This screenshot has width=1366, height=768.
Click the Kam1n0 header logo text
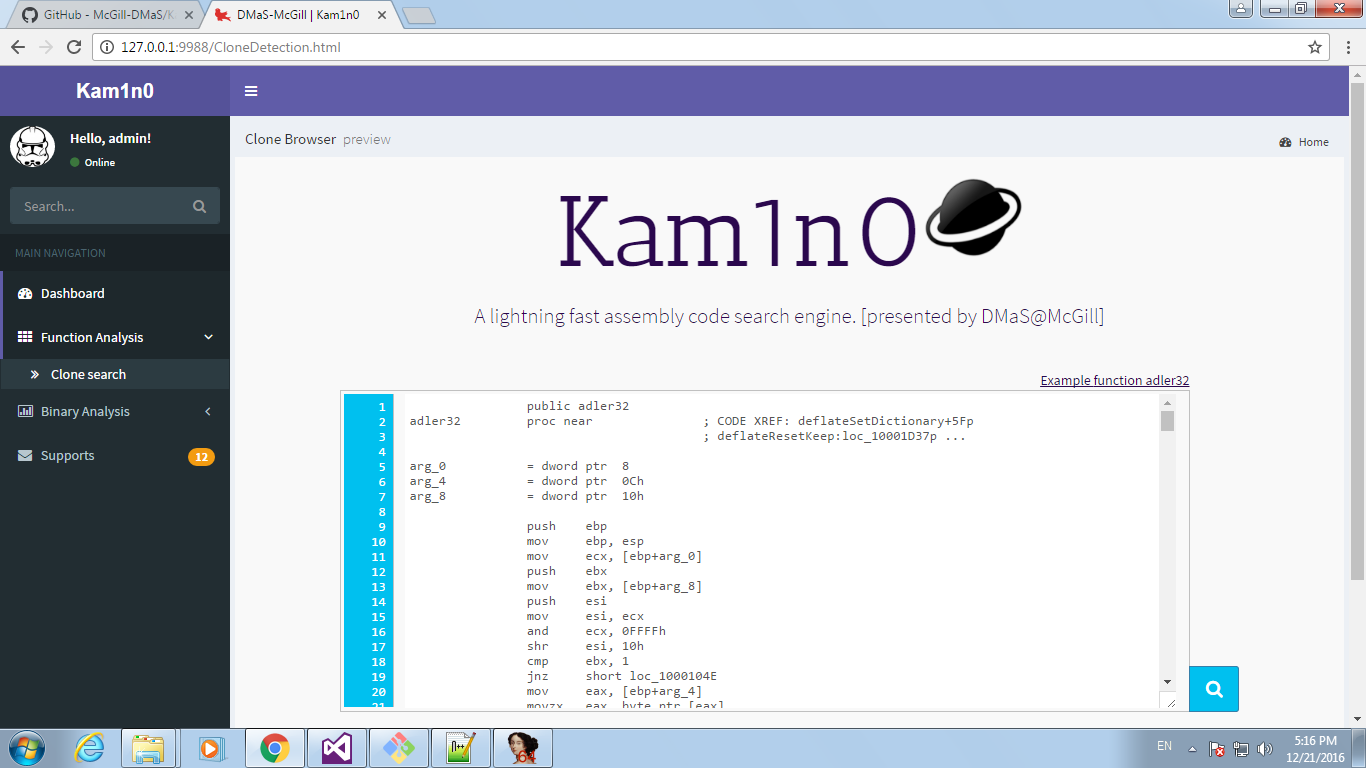115,91
